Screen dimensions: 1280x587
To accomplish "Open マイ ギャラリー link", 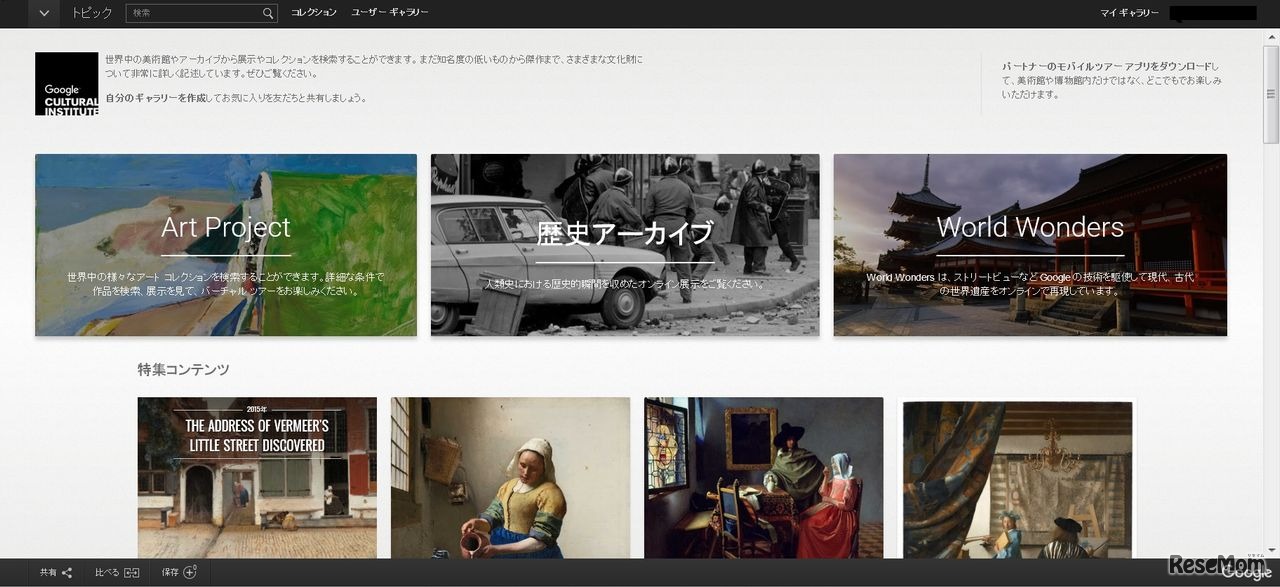I will click(1129, 13).
